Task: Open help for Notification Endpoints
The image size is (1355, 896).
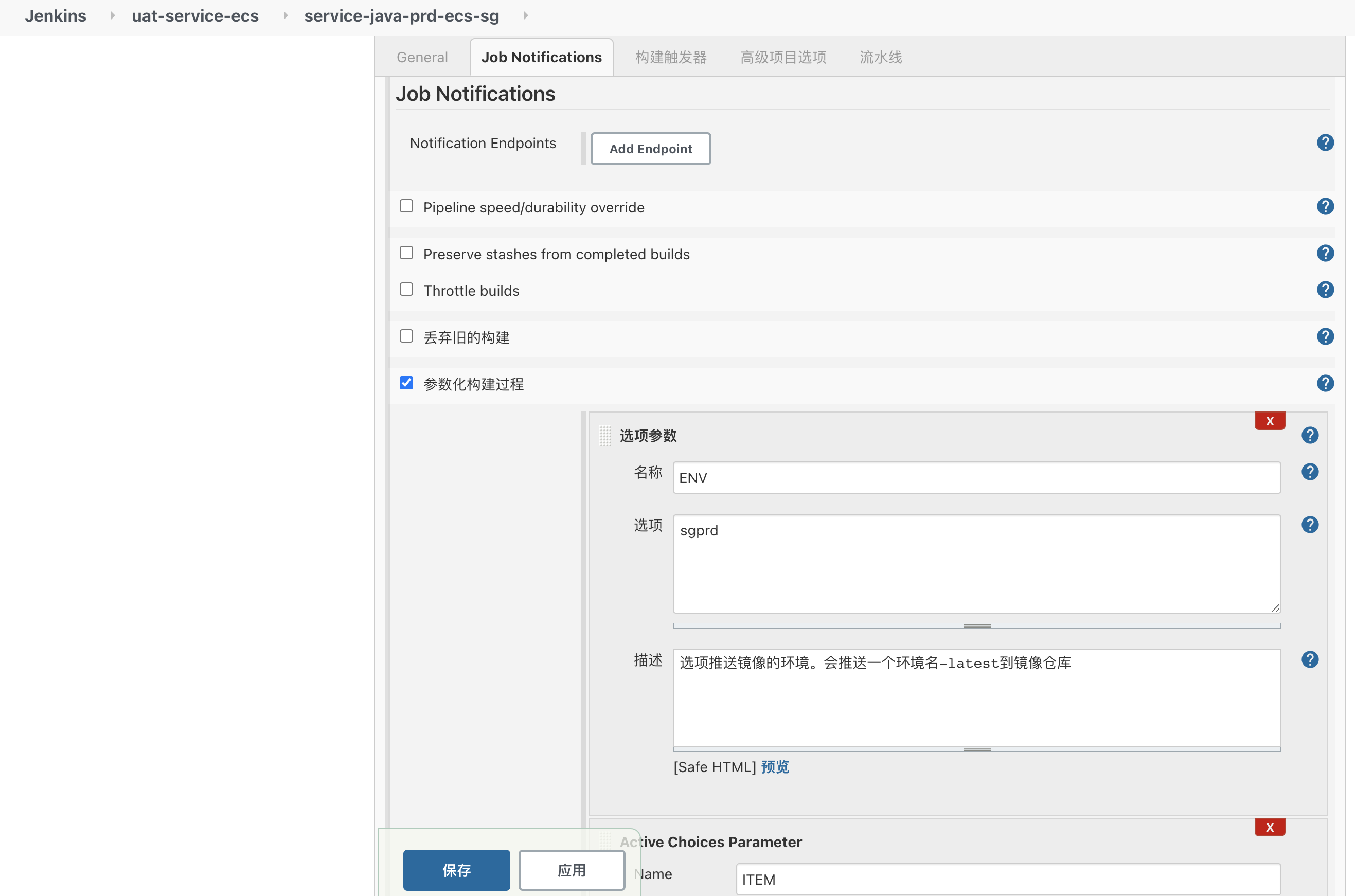Action: point(1325,143)
